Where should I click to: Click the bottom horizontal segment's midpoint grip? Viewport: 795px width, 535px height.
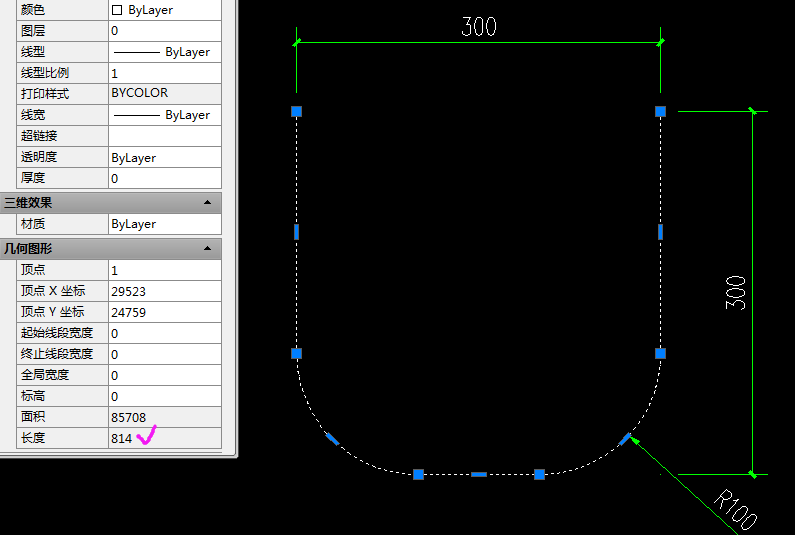(479, 475)
